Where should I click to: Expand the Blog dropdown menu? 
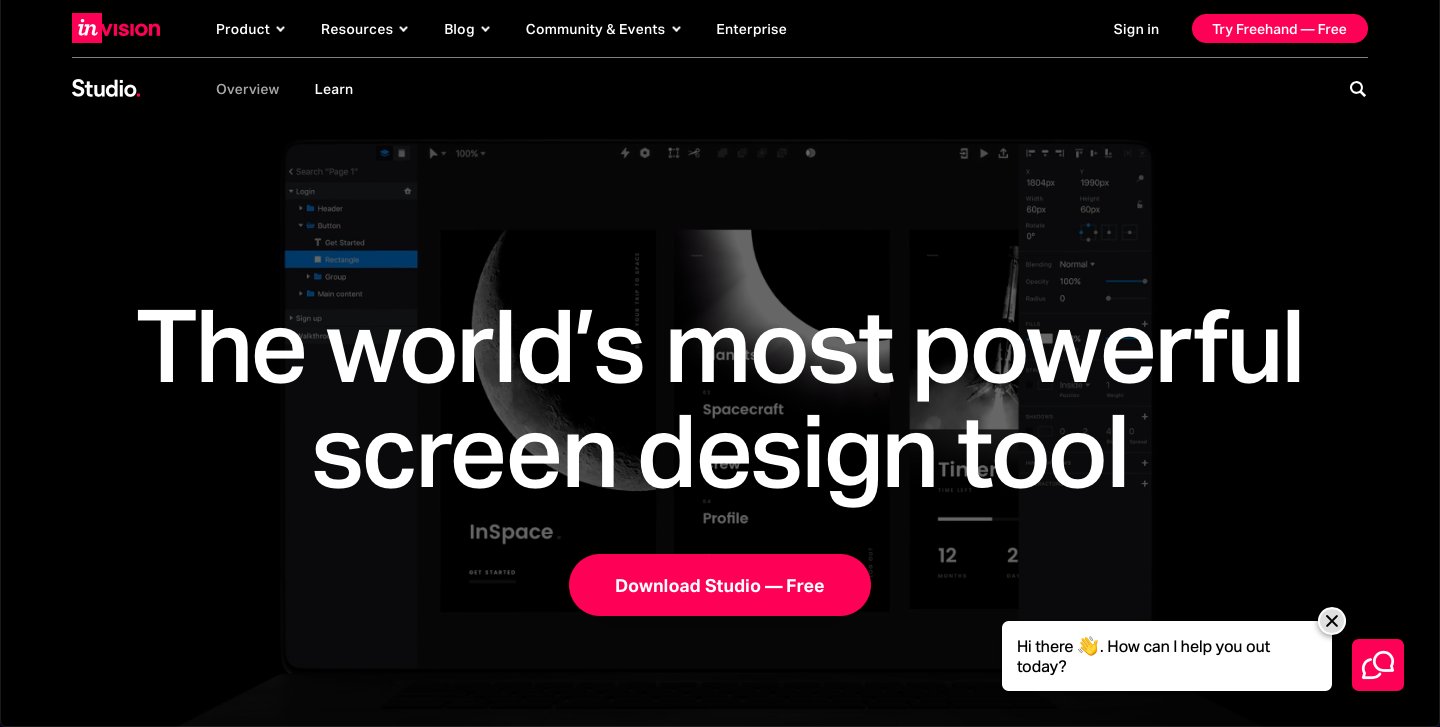tap(467, 29)
